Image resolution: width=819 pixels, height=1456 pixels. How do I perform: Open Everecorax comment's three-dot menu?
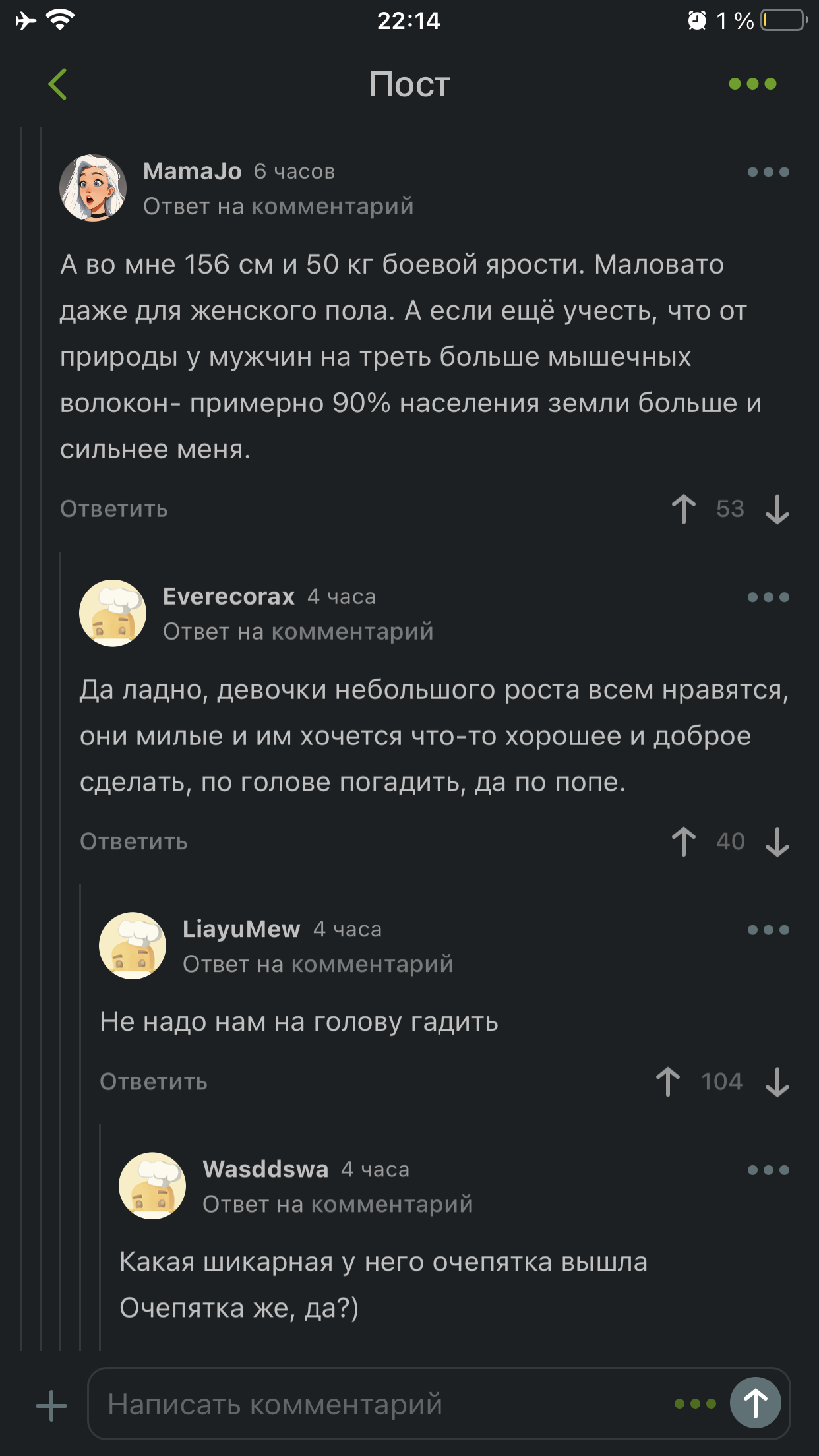768,597
